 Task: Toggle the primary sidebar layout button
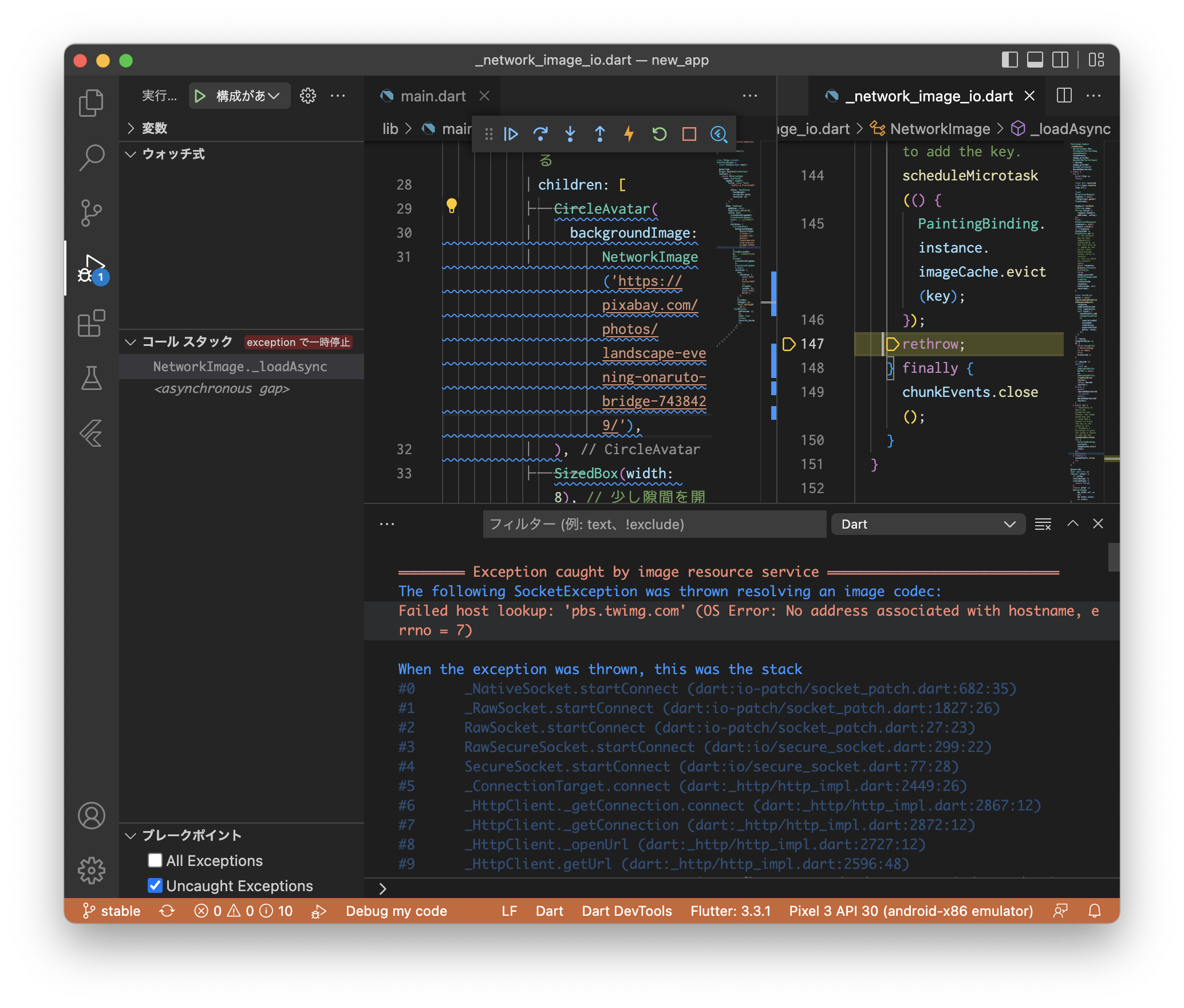[x=1009, y=60]
